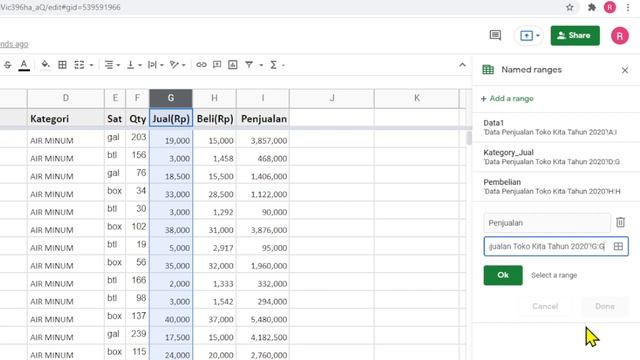The height and width of the screenshot is (360, 640).
Task: Insert comment toolbar icon
Action: [217, 65]
